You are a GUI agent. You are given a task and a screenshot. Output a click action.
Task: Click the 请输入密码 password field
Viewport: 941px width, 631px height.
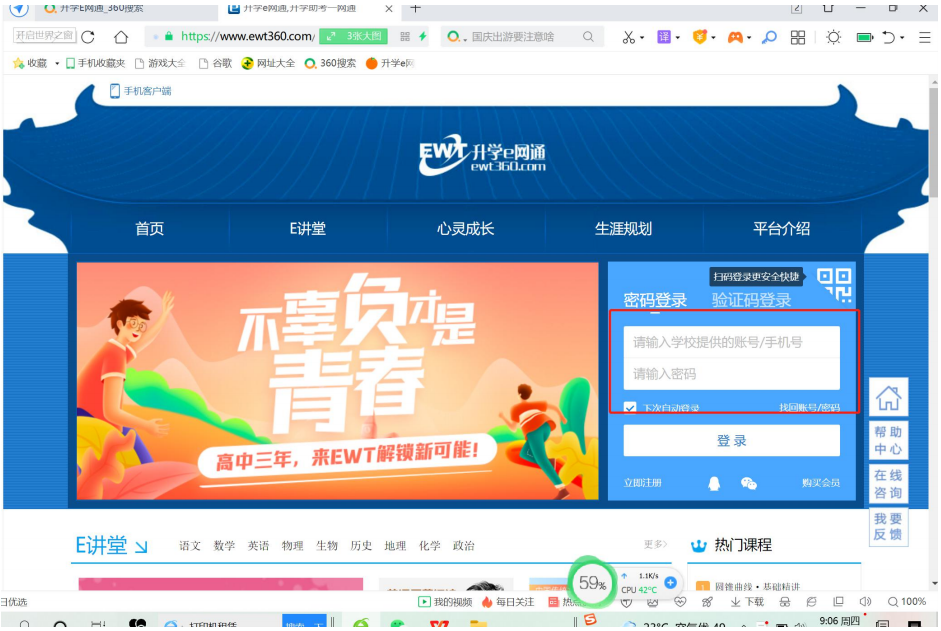coord(732,374)
